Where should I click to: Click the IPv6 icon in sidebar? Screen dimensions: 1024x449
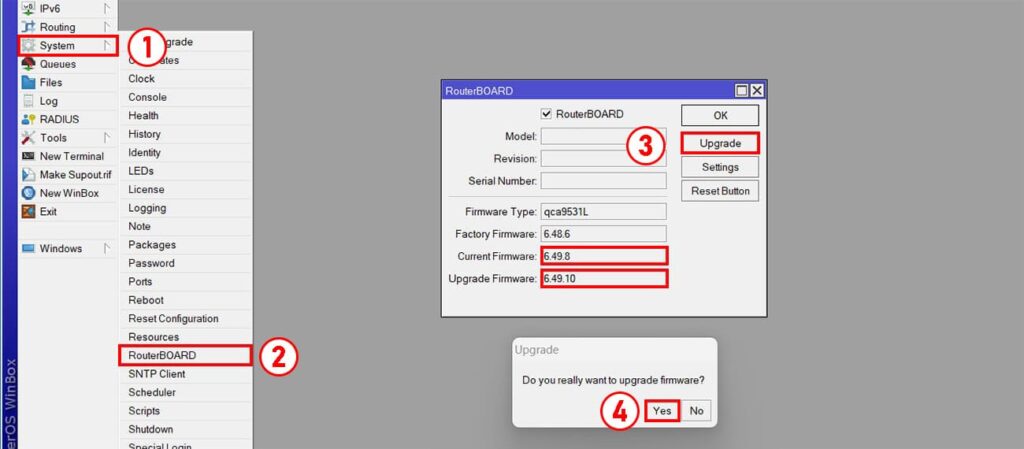pos(28,8)
